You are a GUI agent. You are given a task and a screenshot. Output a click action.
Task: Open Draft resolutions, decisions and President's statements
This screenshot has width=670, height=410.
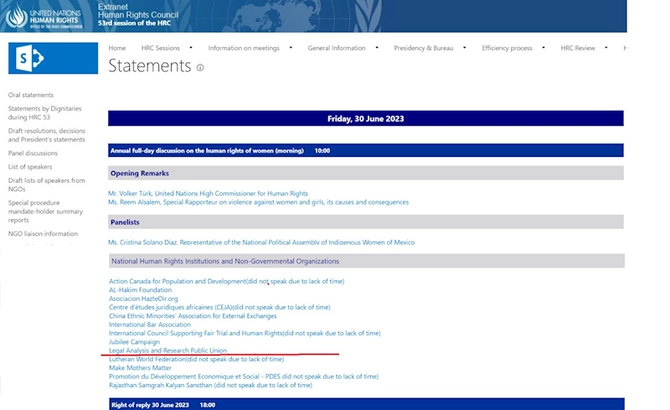coord(47,135)
